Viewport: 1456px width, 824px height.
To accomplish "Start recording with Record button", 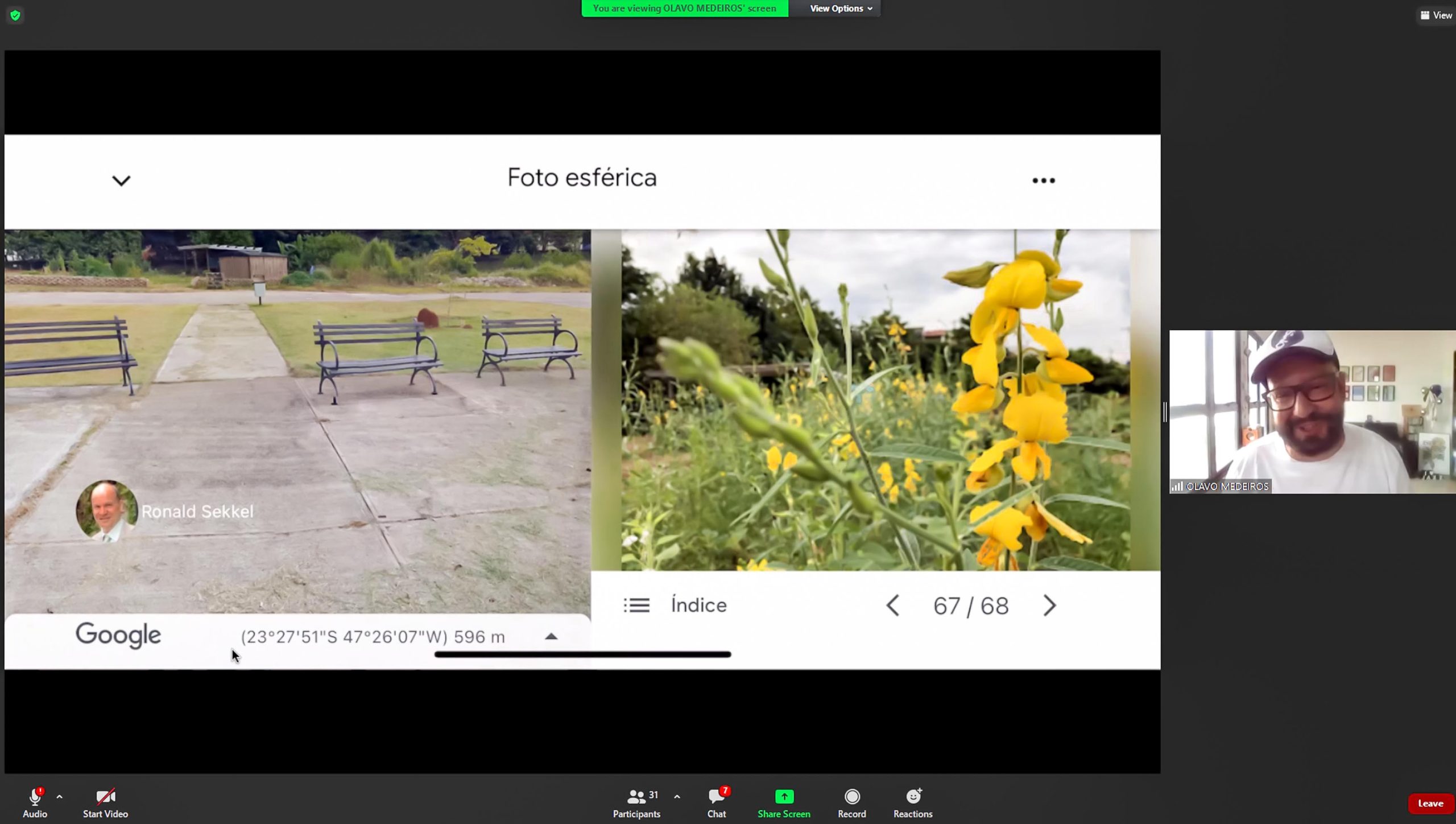I will [851, 803].
